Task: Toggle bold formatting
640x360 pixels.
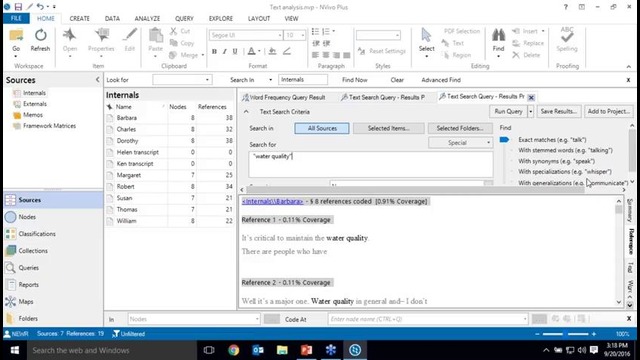Action: (x=214, y=51)
